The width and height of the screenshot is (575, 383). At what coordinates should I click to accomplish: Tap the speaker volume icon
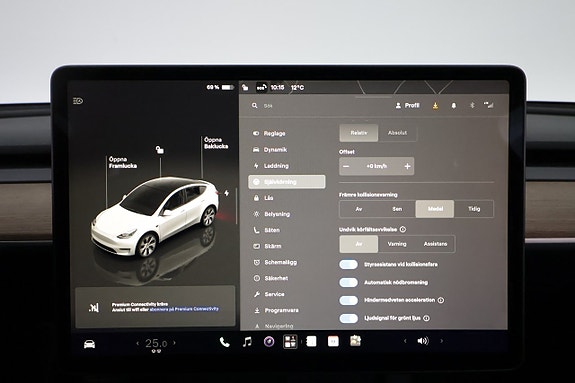click(423, 341)
